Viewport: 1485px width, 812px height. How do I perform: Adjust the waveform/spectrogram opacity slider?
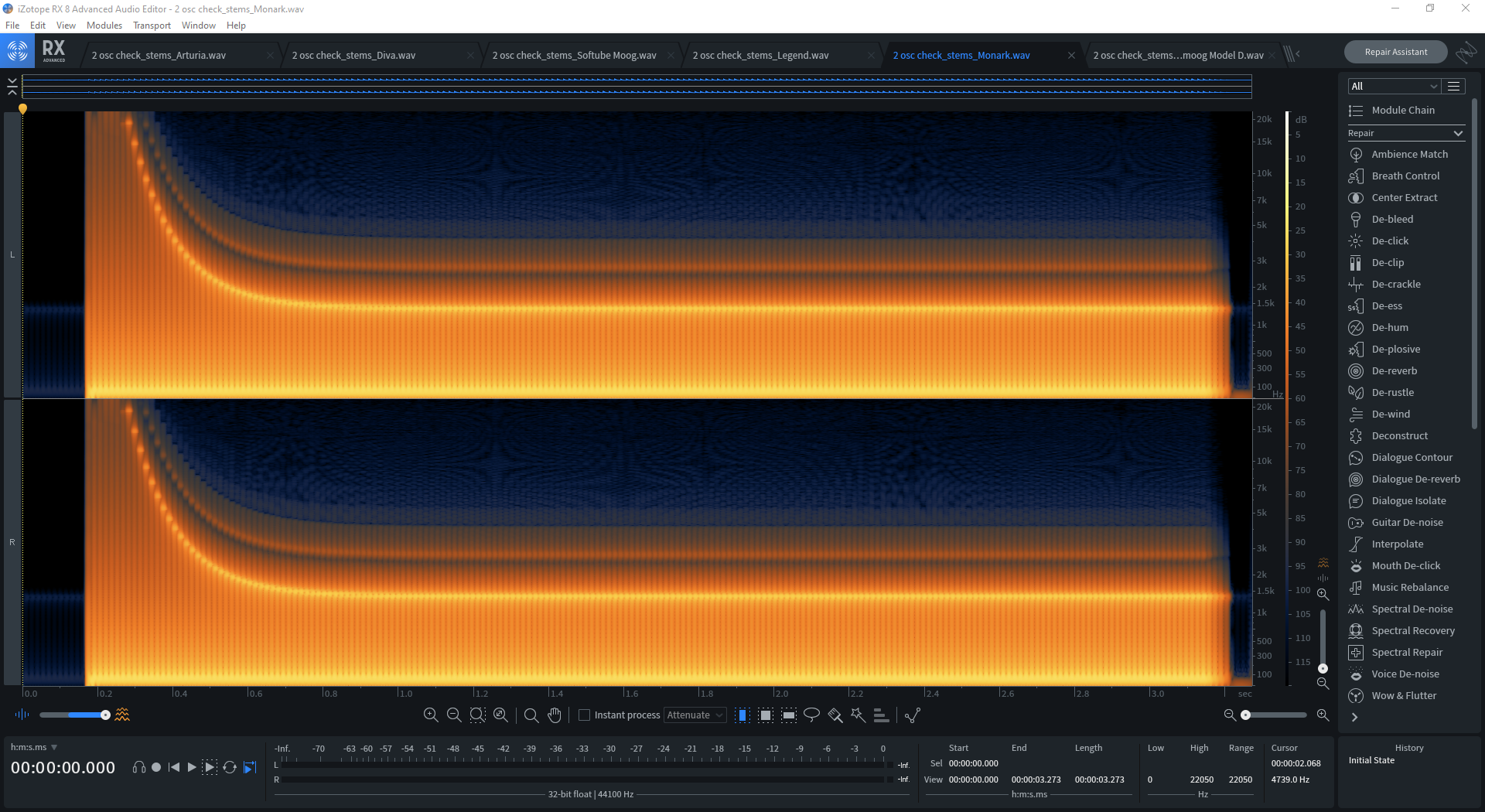coord(73,715)
